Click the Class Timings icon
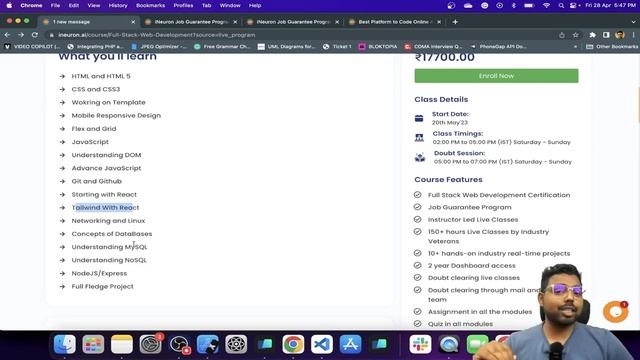Screen dimensions: 640x360 pyautogui.click(x=419, y=138)
